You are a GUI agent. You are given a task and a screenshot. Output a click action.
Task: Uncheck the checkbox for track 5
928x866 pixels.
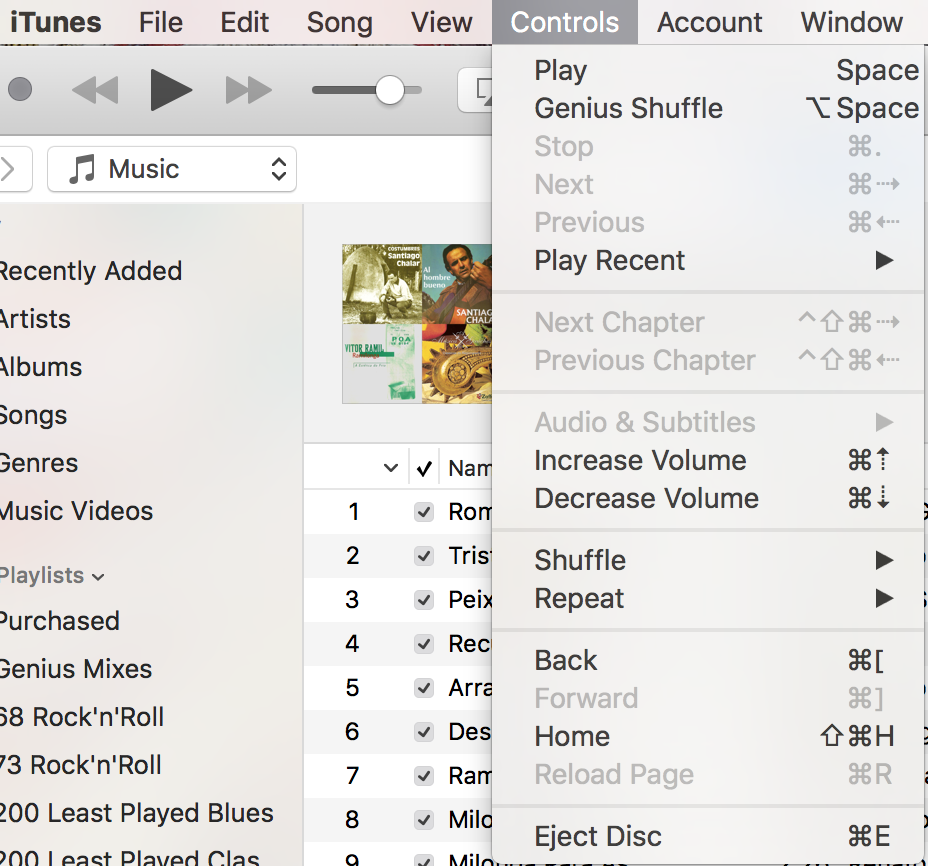point(424,687)
